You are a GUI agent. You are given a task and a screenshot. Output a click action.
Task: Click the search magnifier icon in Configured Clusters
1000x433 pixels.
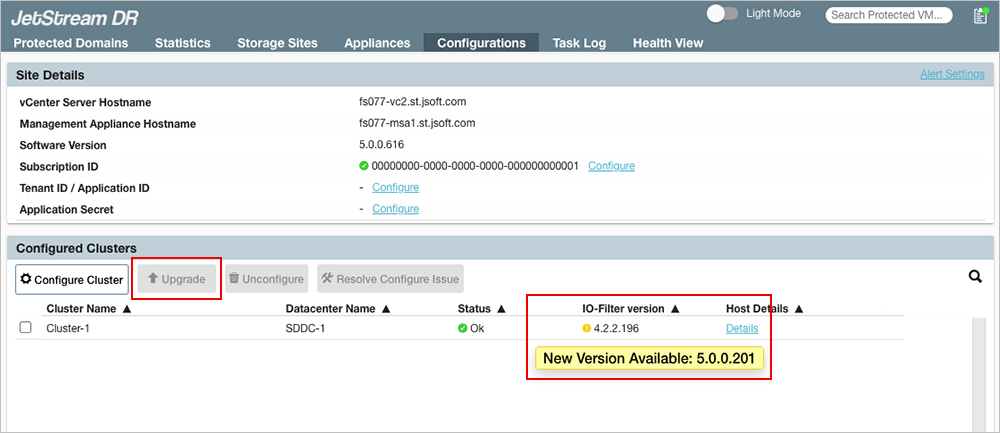975,277
